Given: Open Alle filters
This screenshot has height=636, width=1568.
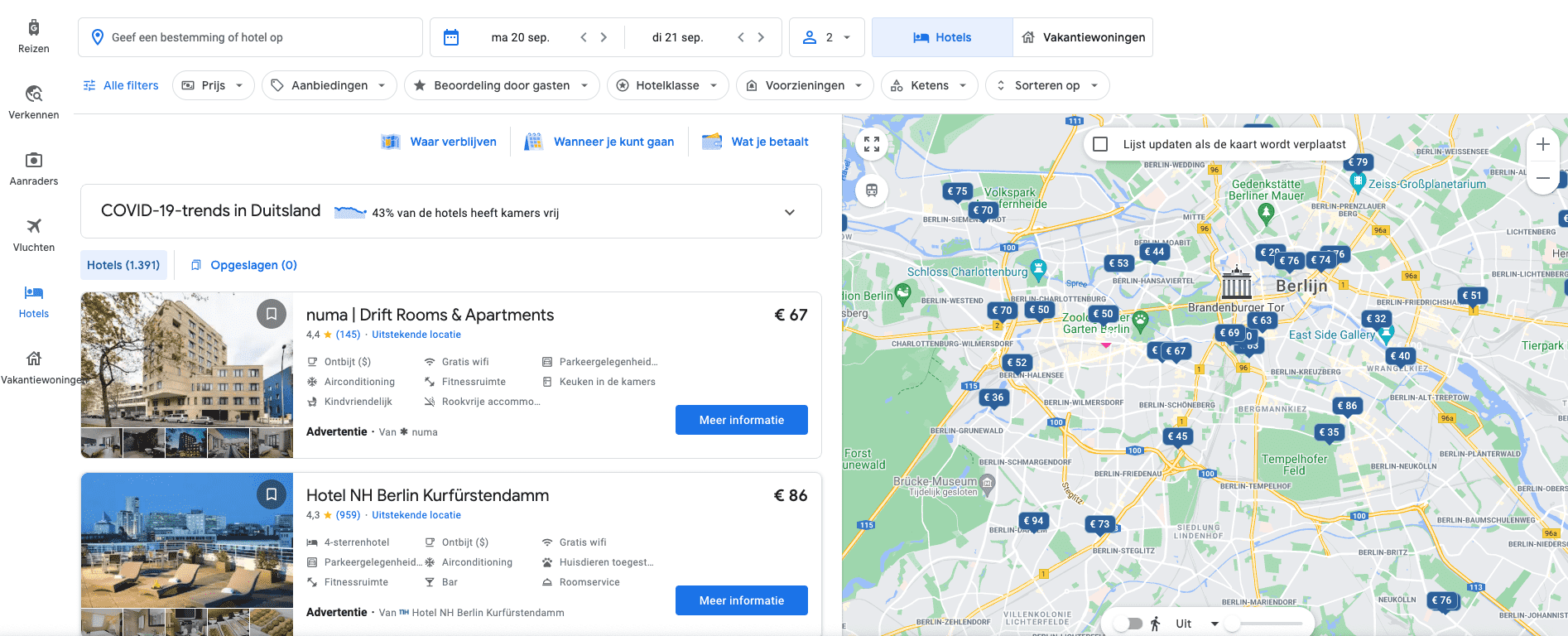Looking at the screenshot, I should point(121,85).
